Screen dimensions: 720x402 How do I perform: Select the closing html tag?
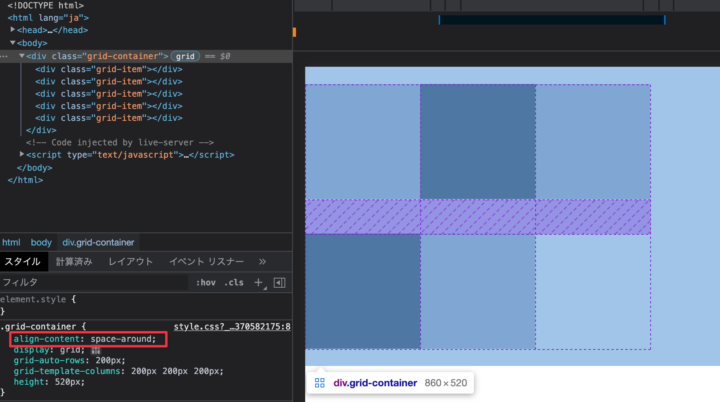(25, 180)
